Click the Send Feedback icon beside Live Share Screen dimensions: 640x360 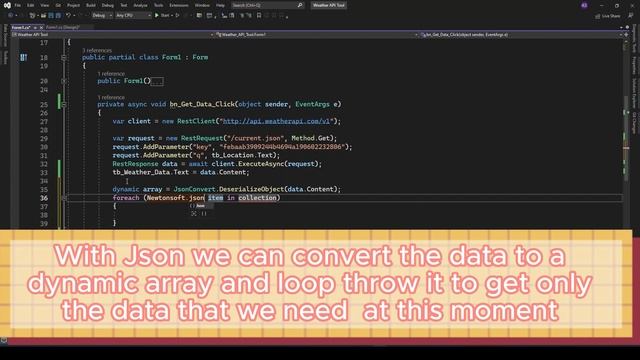(631, 16)
